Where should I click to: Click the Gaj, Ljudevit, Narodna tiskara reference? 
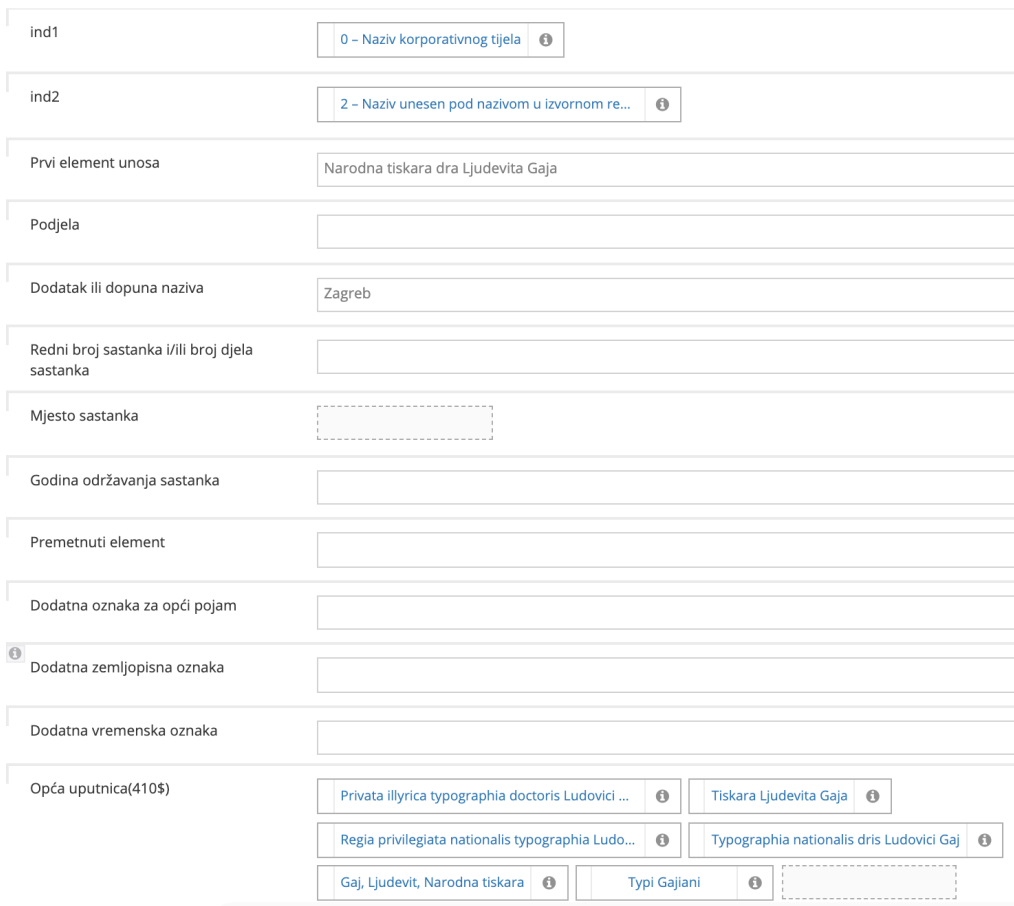[x=430, y=882]
